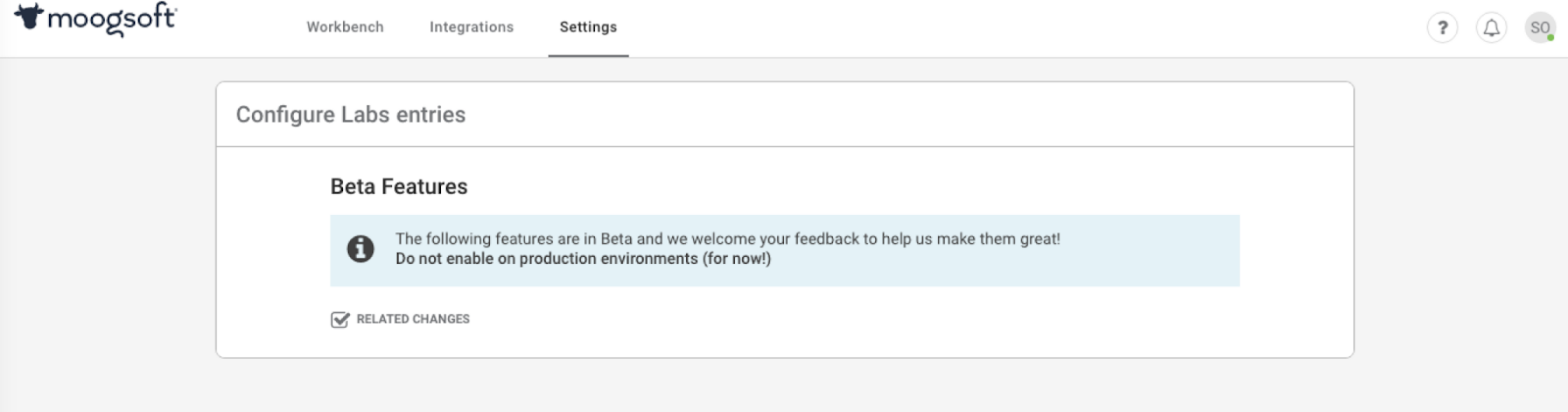Select the Settings tab
Viewport: 1568px width, 412px height.
pyautogui.click(x=588, y=27)
